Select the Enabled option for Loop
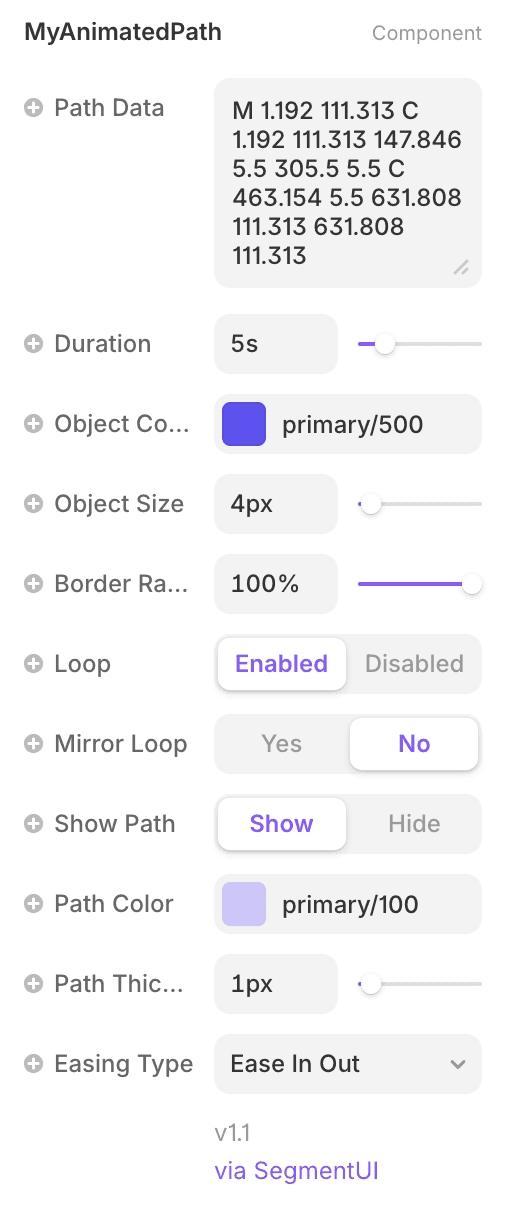This screenshot has width=508, height=1230. tap(282, 664)
